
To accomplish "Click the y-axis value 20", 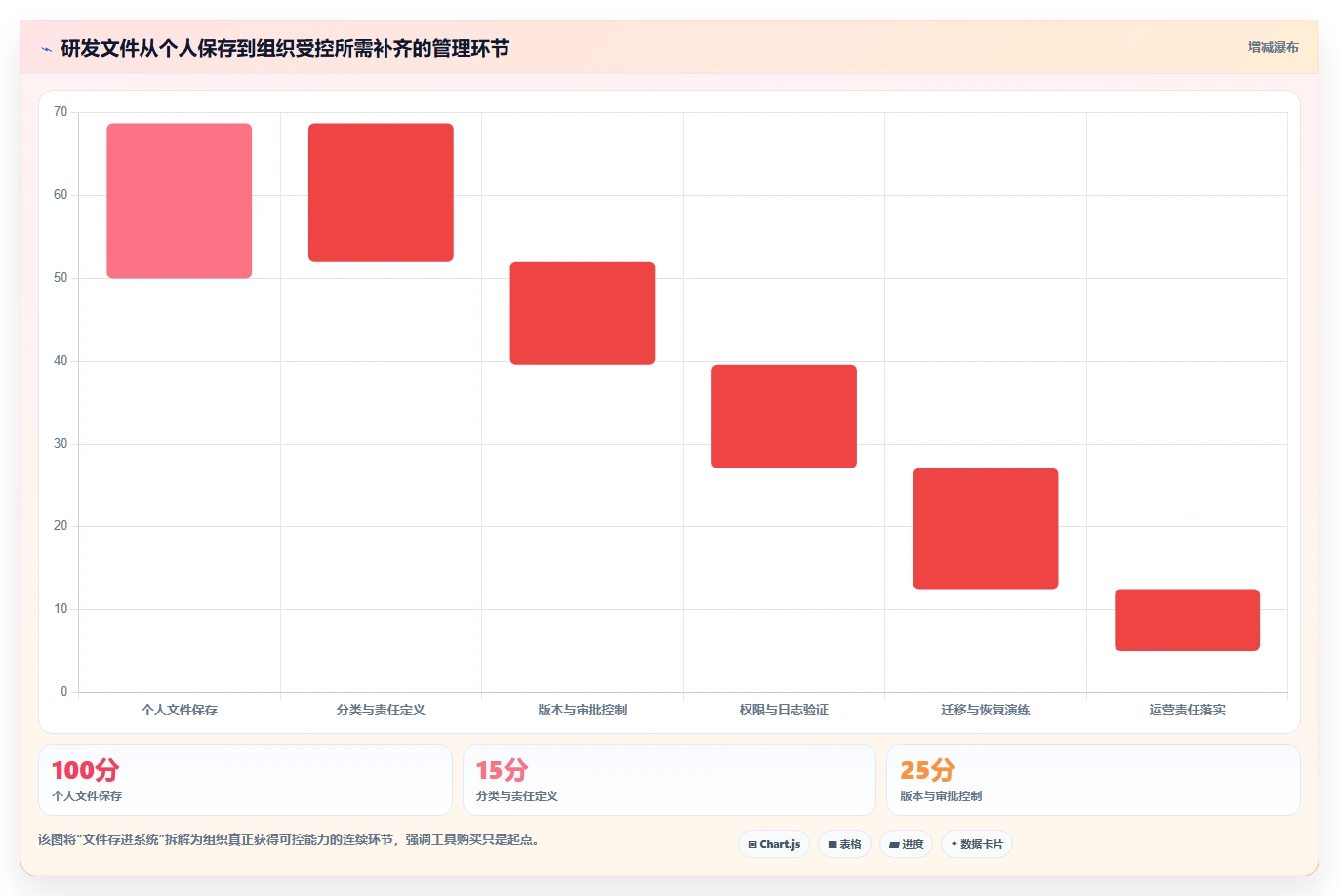I will click(x=61, y=526).
